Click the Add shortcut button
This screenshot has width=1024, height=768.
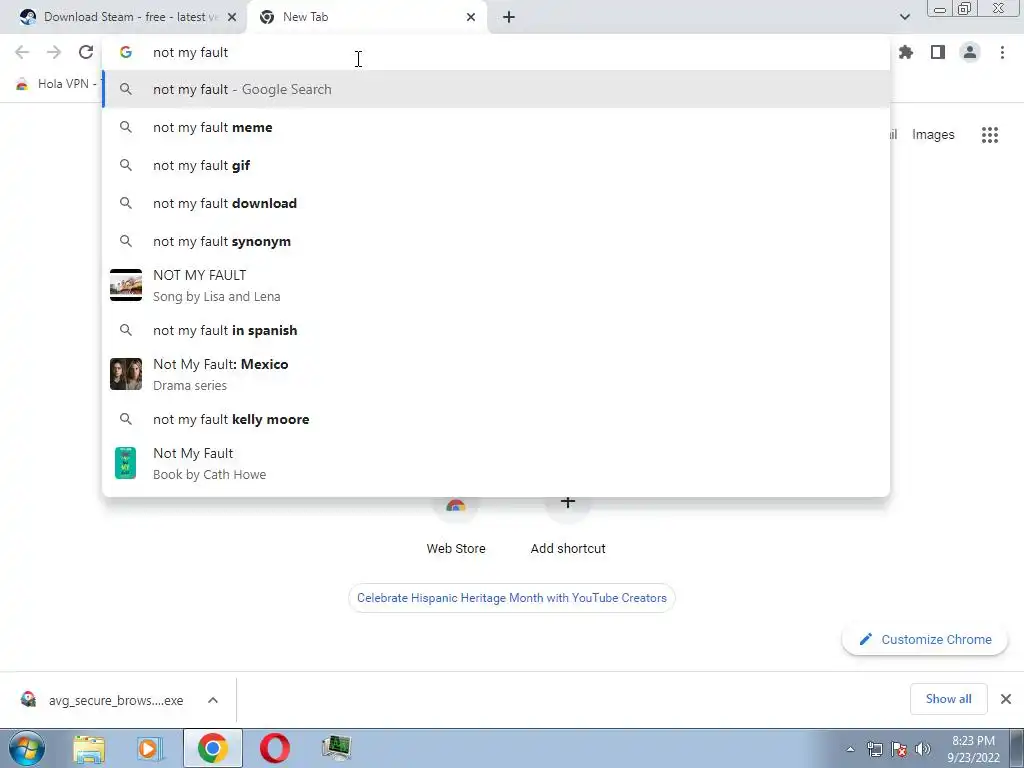[x=568, y=526]
